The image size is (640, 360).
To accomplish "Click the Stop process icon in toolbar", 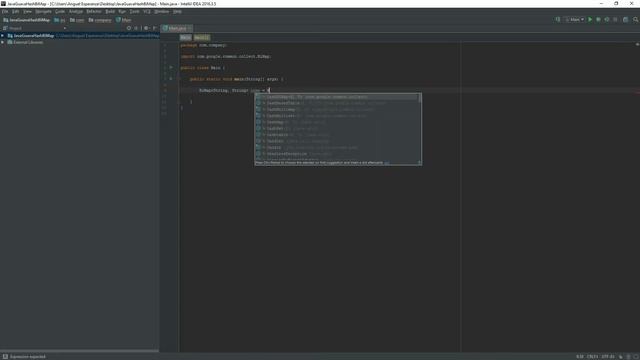I will [616, 20].
